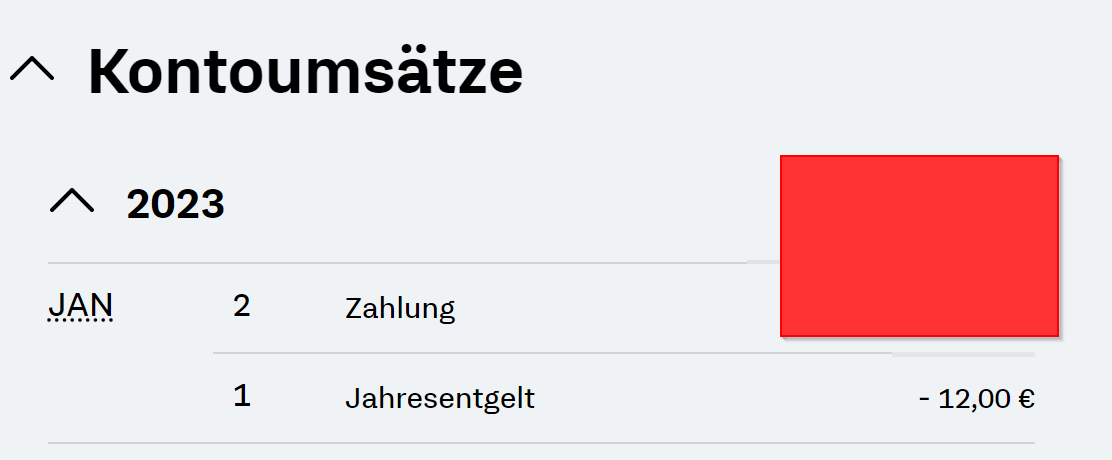This screenshot has height=460, width=1112.
Task: Click blank space right of Kontoumsätze heading
Action: point(800,72)
